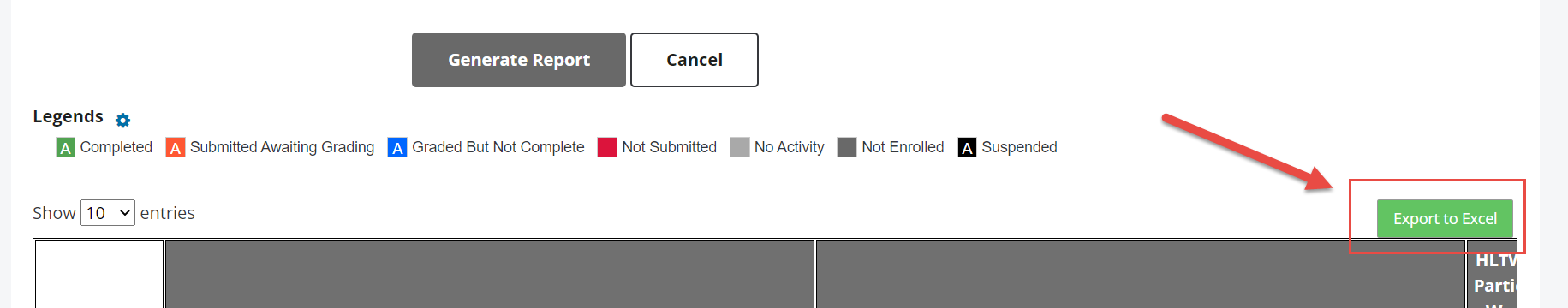Open the Show entries count dropdown
Viewport: 1568px width, 308px height.
pos(108,212)
